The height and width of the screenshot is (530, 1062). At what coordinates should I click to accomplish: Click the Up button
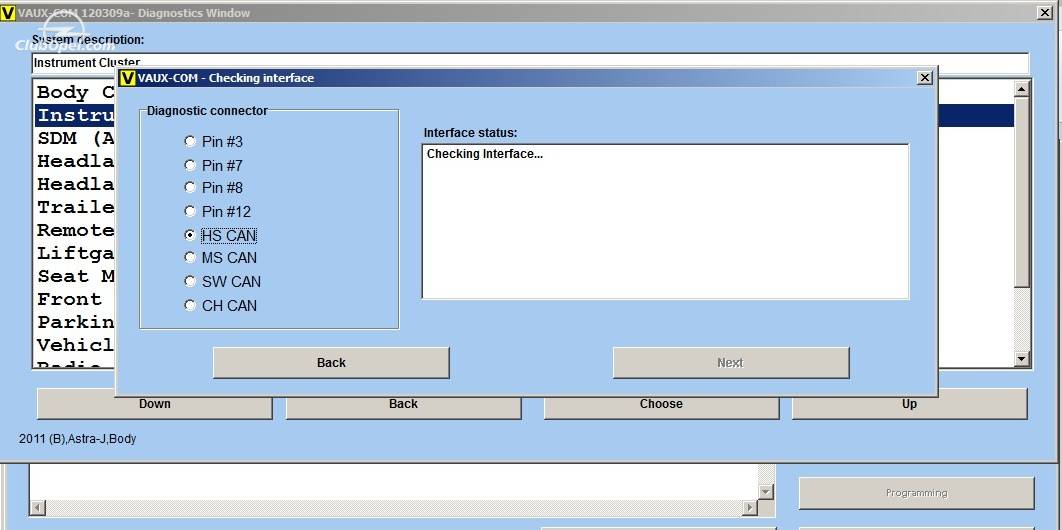coord(910,404)
